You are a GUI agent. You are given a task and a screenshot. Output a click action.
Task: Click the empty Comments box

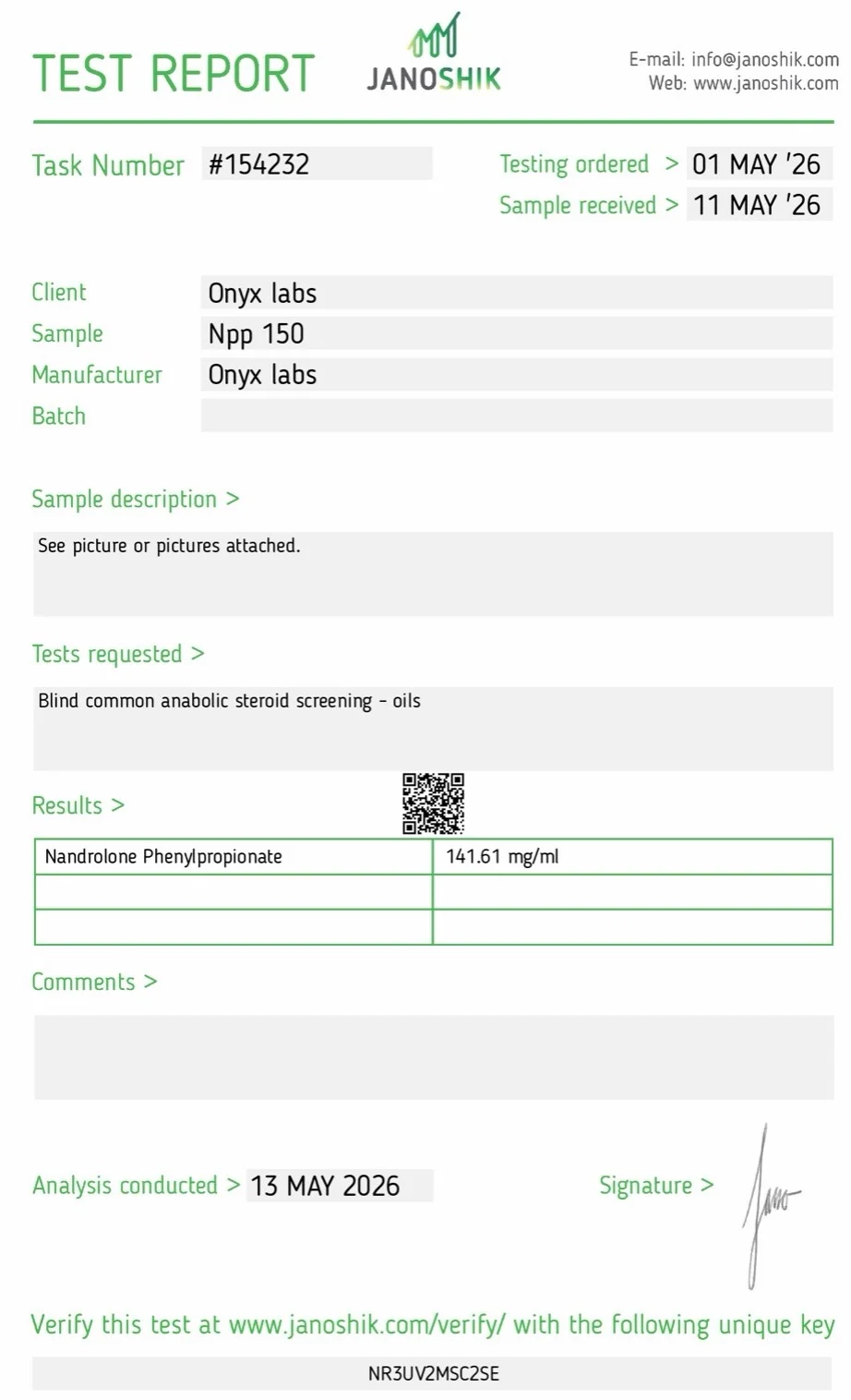click(433, 1056)
